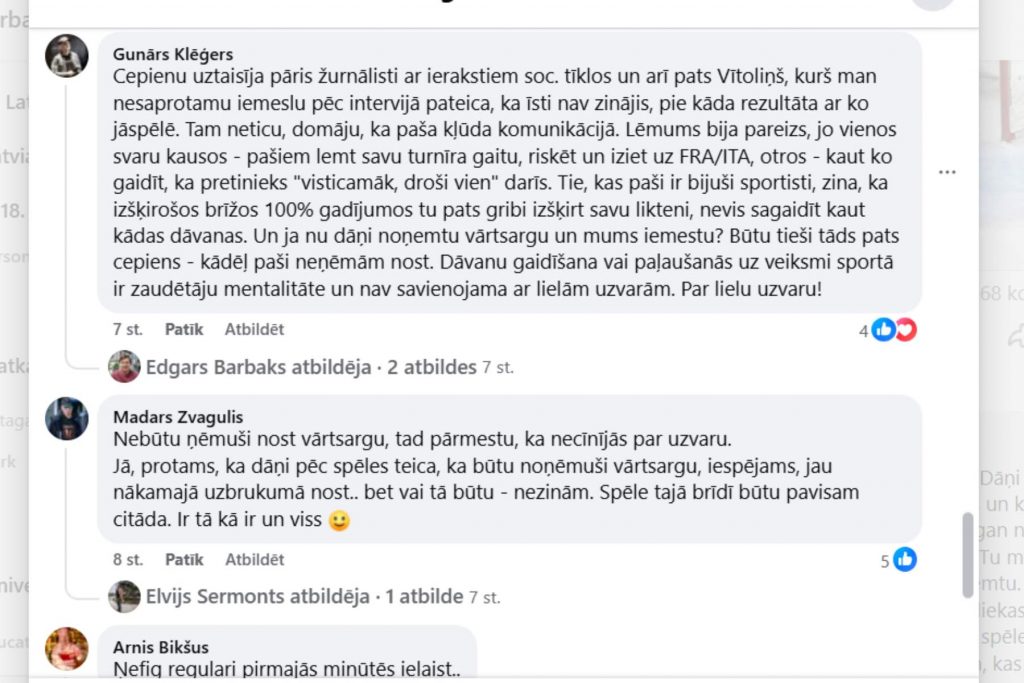Click blue like reaction icon on Gunārs comment
The width and height of the screenshot is (1024, 683).
[883, 330]
